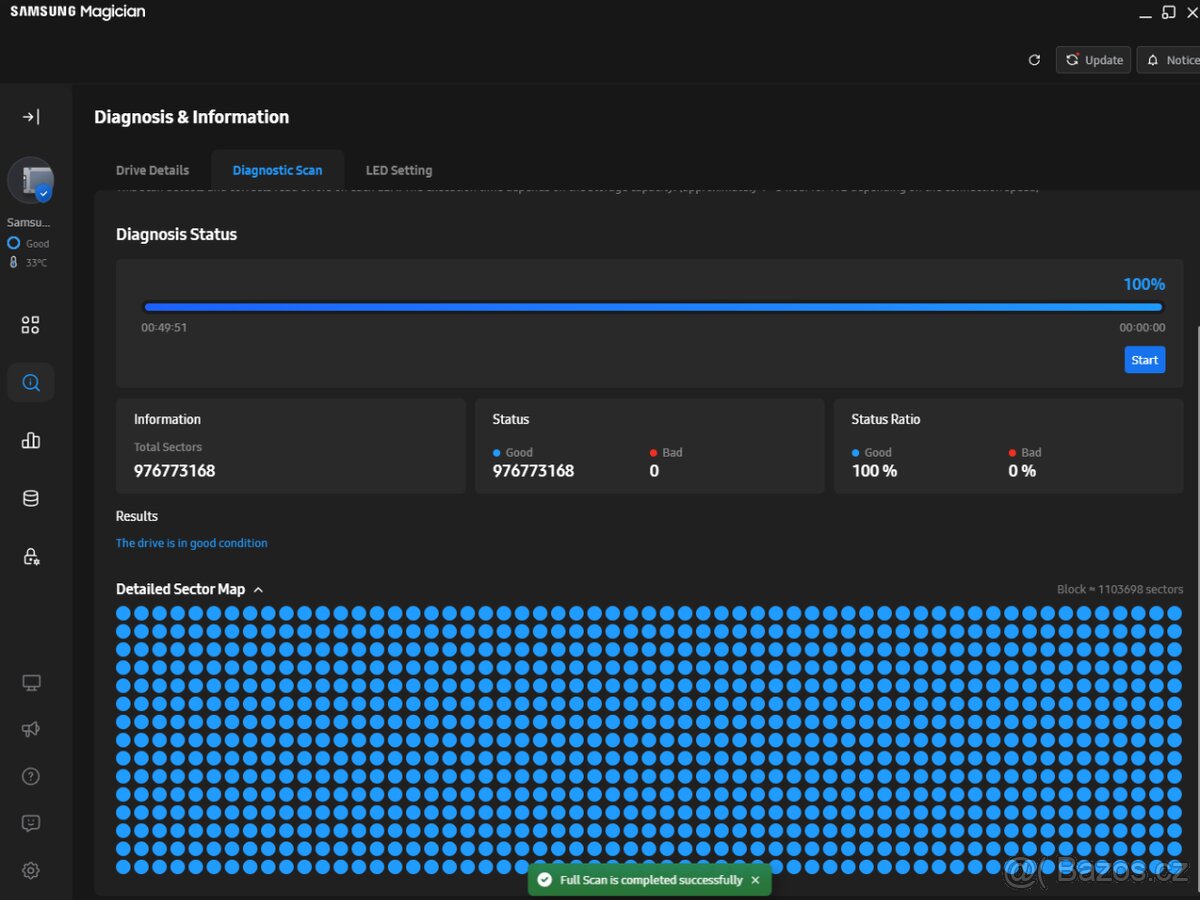The image size is (1200, 900).
Task: Open the dashboard grid icon in sidebar
Action: coord(31,325)
